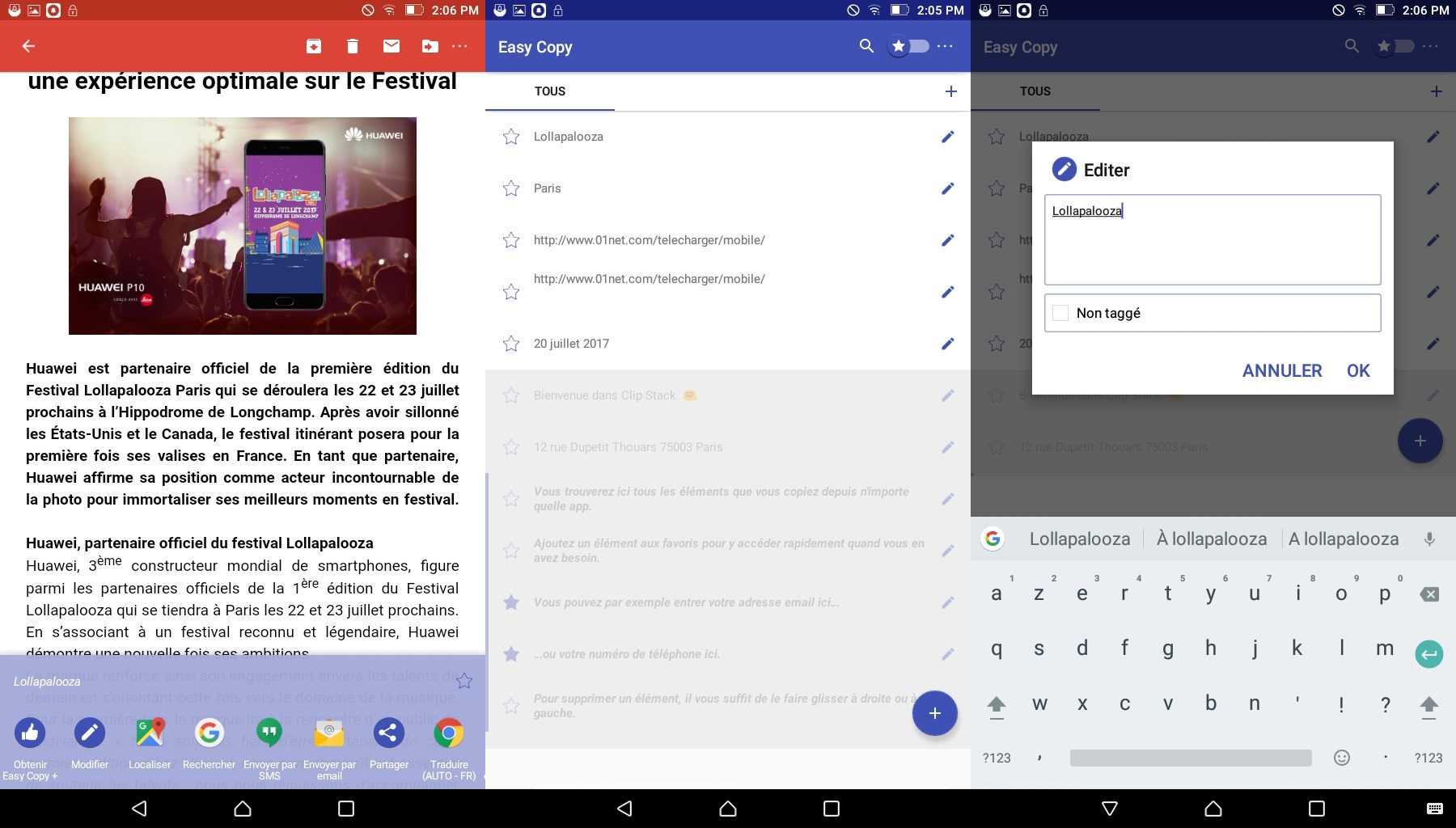Move email to folder icon
The width and height of the screenshot is (1456, 828).
430,46
